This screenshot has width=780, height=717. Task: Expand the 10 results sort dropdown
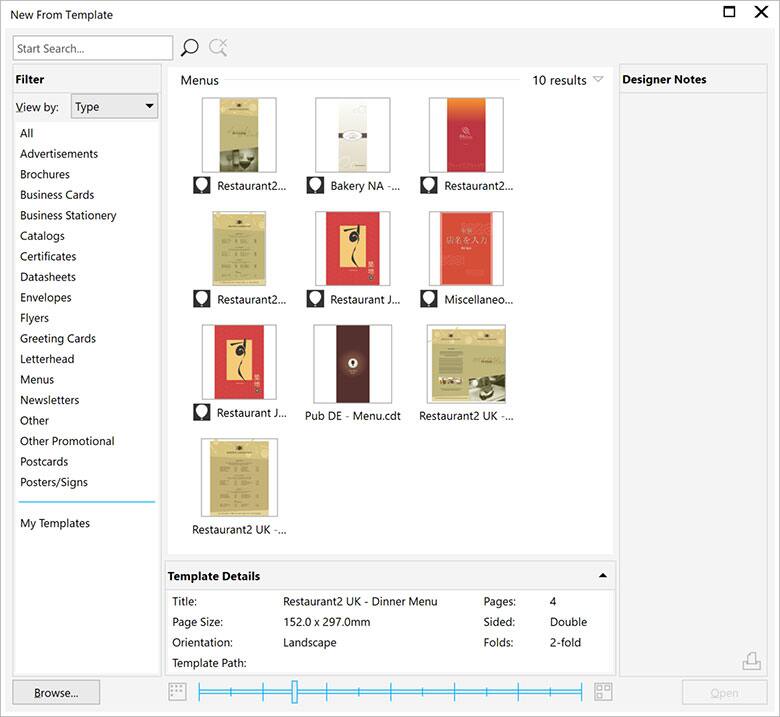pos(598,80)
